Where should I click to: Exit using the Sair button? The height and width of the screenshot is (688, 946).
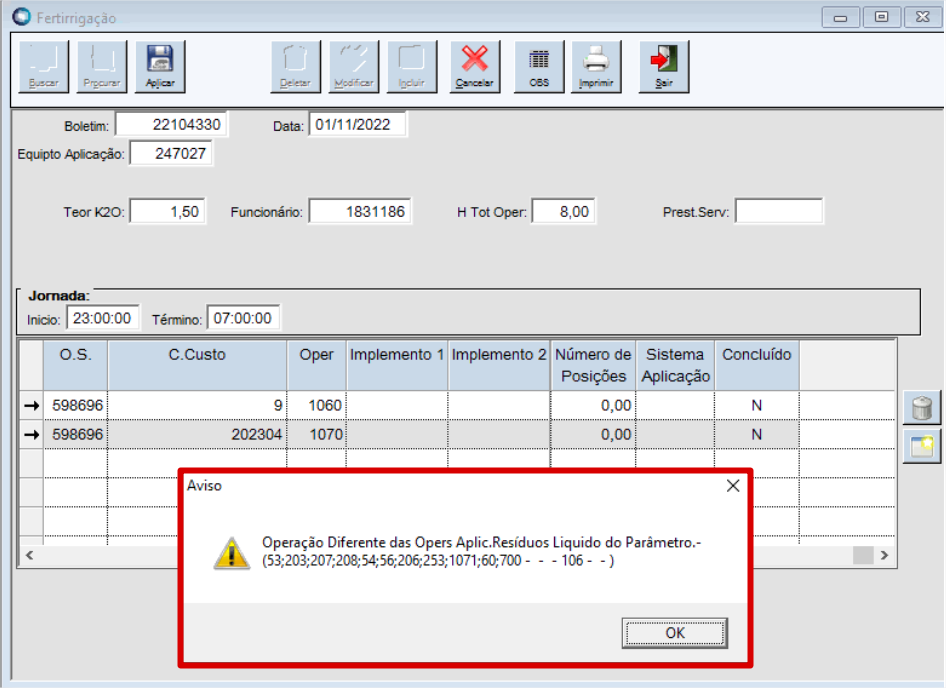click(x=664, y=66)
